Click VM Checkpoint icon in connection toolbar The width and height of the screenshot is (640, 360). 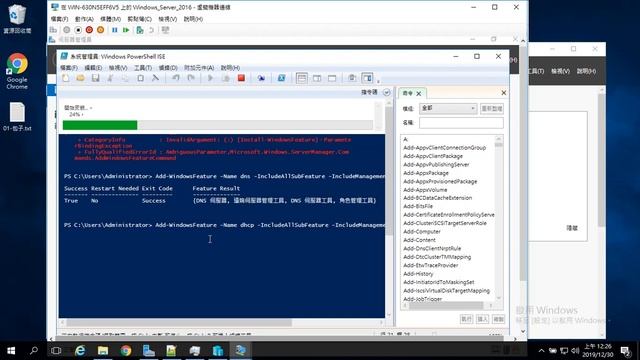pos(140,30)
